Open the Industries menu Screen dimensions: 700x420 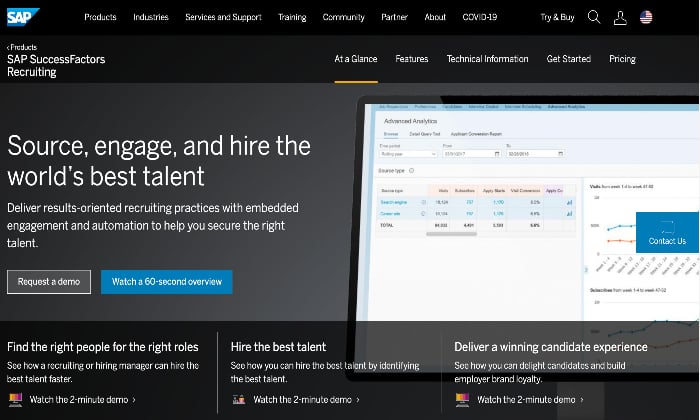[150, 17]
